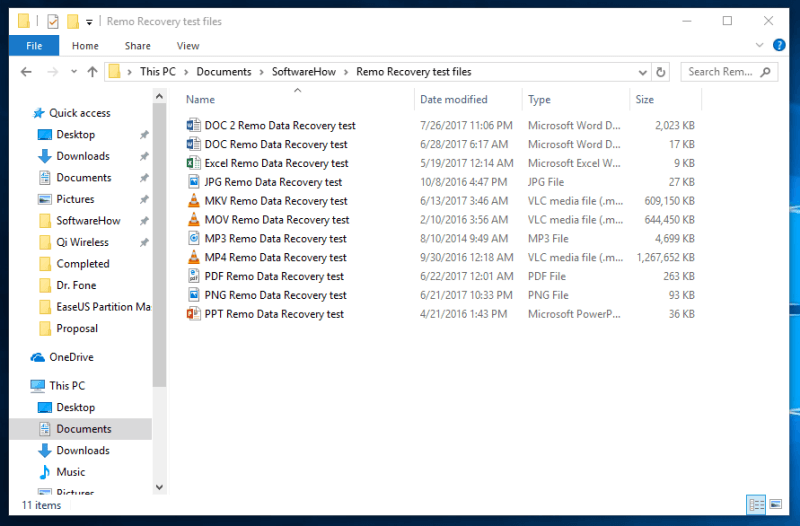Select OneDrive in navigation pane
800x526 pixels.
tap(71, 357)
